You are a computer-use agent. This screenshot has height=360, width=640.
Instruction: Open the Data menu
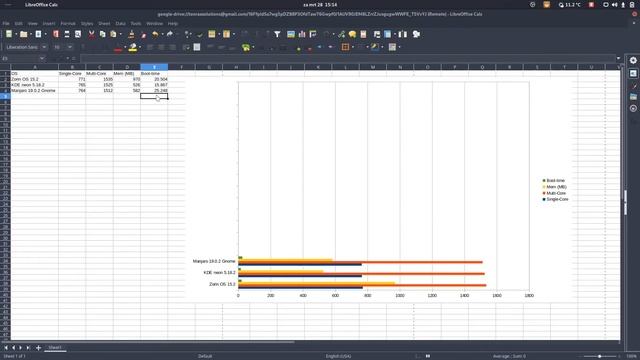[120, 24]
